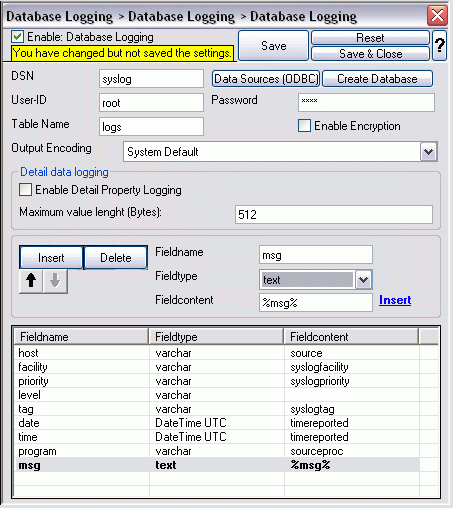Click the Fieldname column header

pyautogui.click(x=81, y=337)
